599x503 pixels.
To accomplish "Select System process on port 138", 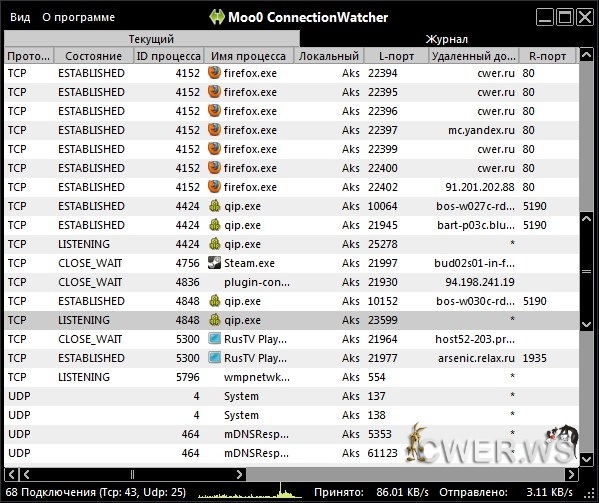I will pos(241,416).
